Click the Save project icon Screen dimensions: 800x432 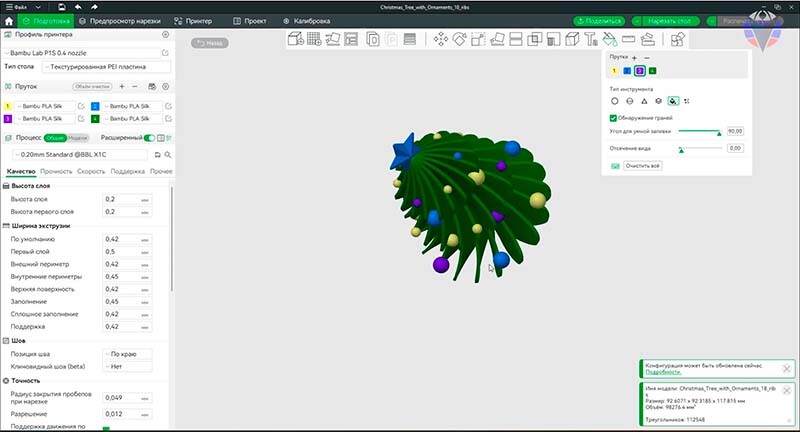[61, 7]
